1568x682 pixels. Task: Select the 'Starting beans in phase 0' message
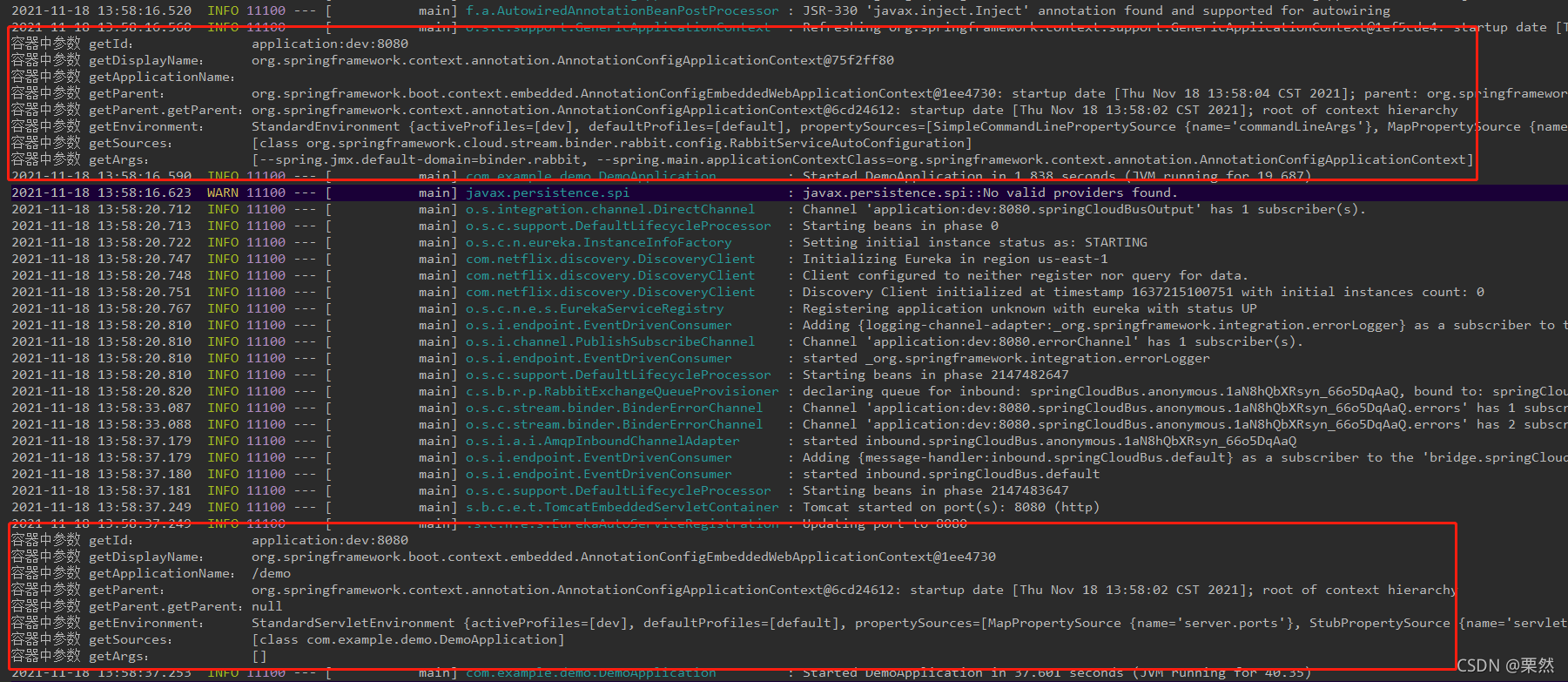(x=900, y=226)
